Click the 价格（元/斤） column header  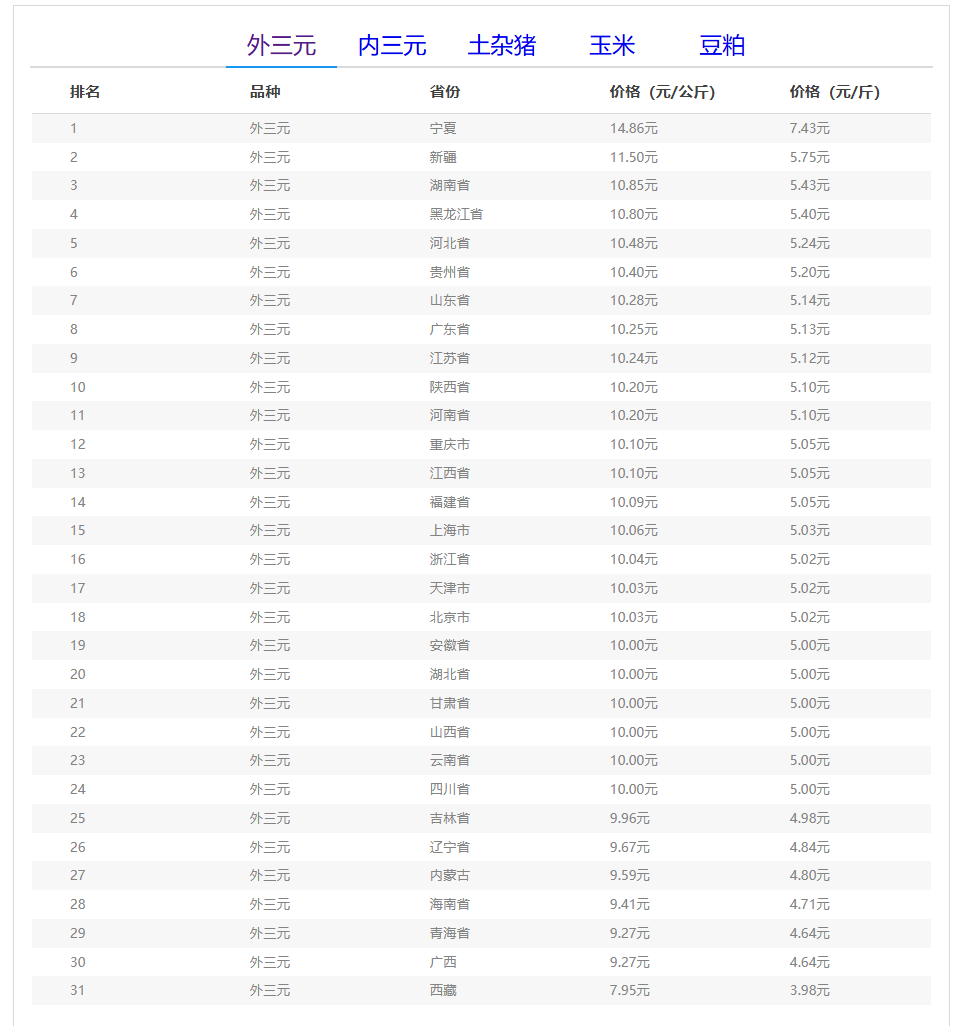834,92
